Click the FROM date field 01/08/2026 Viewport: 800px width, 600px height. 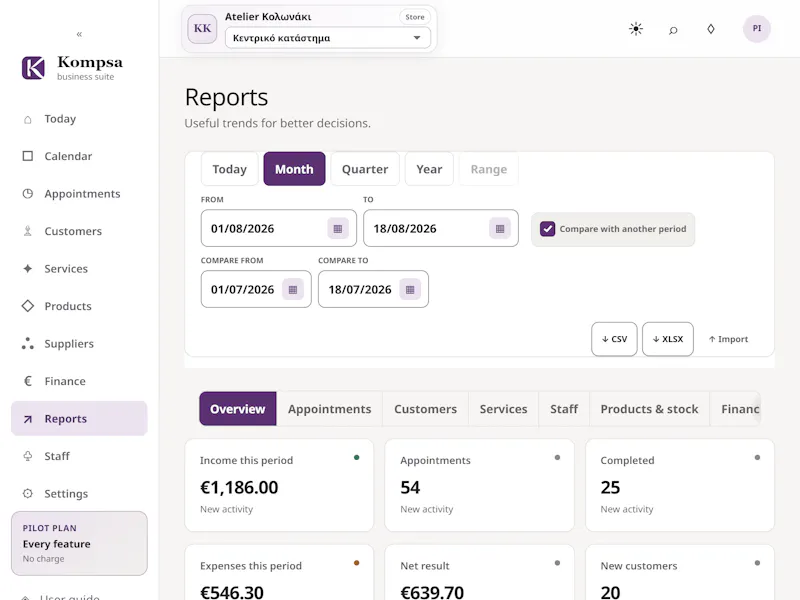click(x=279, y=228)
